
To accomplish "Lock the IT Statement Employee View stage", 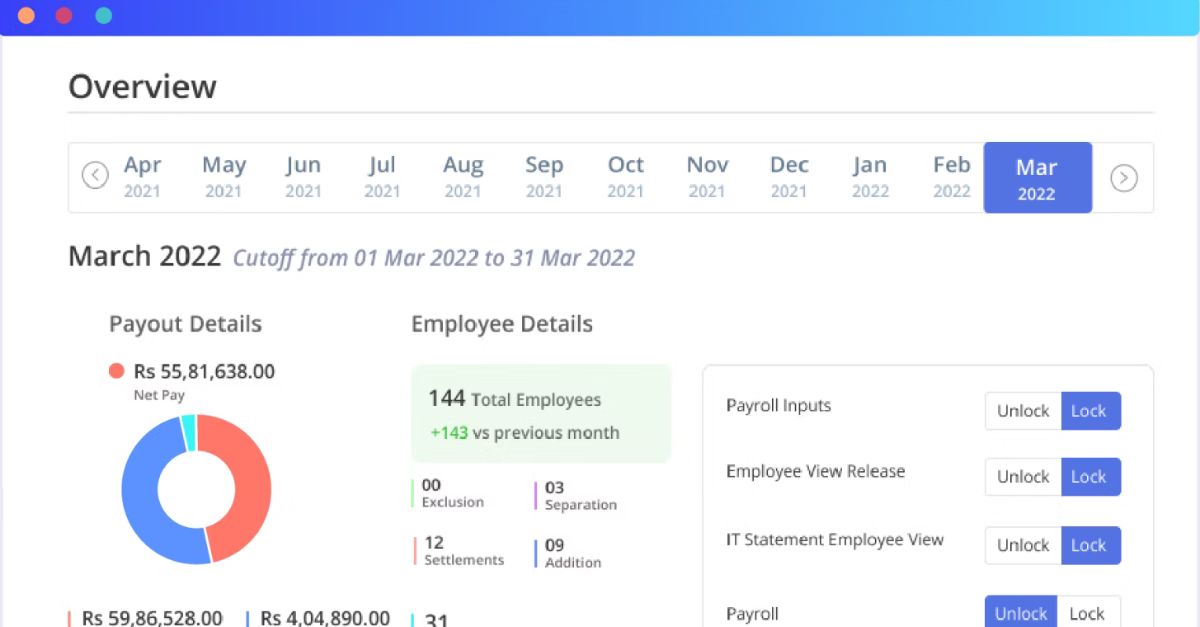I will (x=1090, y=545).
